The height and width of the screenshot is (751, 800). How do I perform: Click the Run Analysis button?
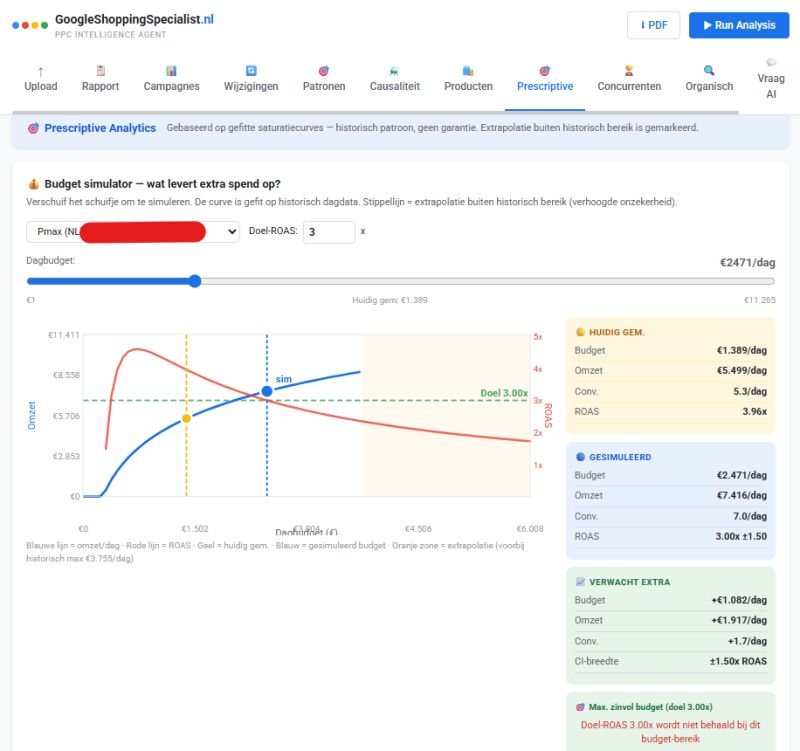pos(739,25)
